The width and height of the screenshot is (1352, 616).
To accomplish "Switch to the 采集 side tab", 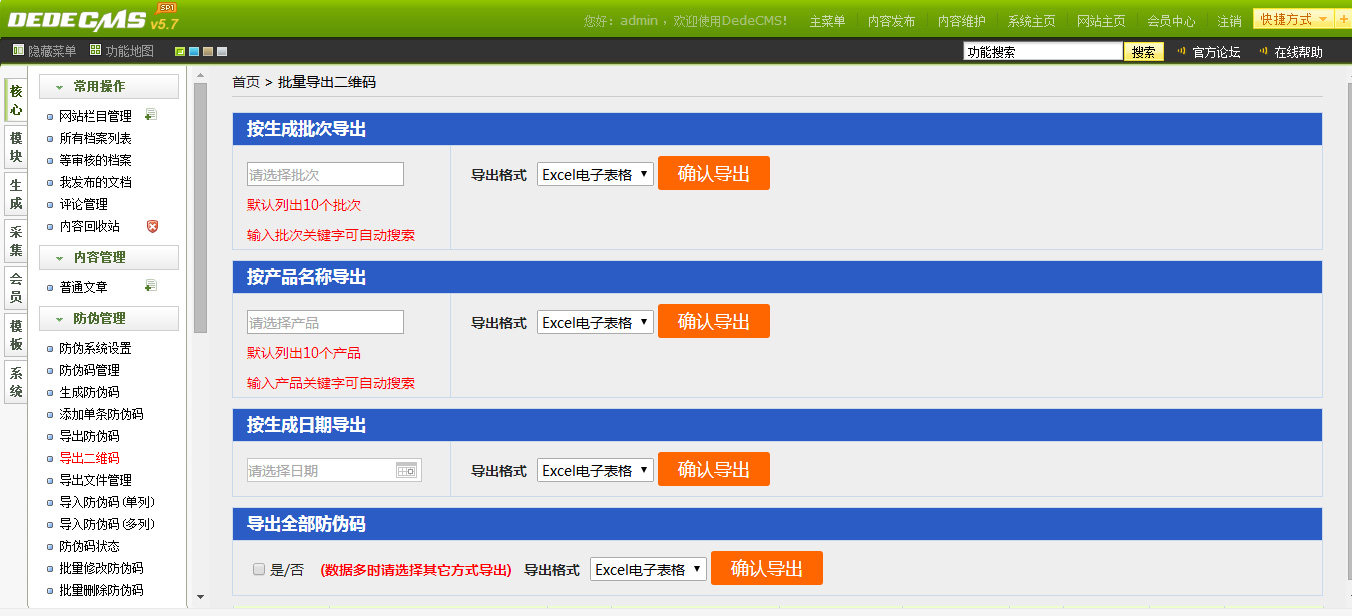I will (15, 241).
